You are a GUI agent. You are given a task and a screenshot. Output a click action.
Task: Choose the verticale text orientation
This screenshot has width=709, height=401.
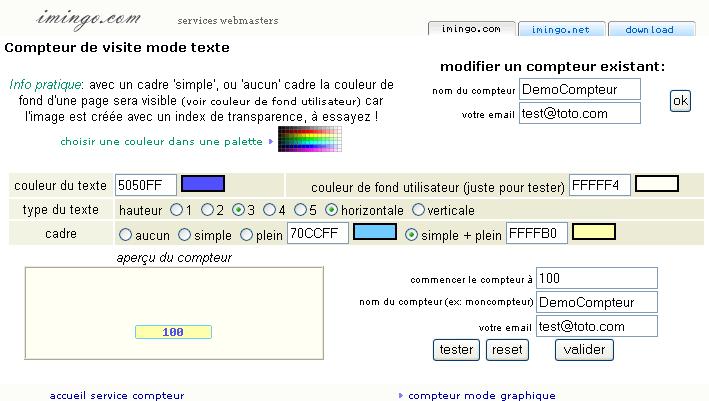click(x=418, y=210)
